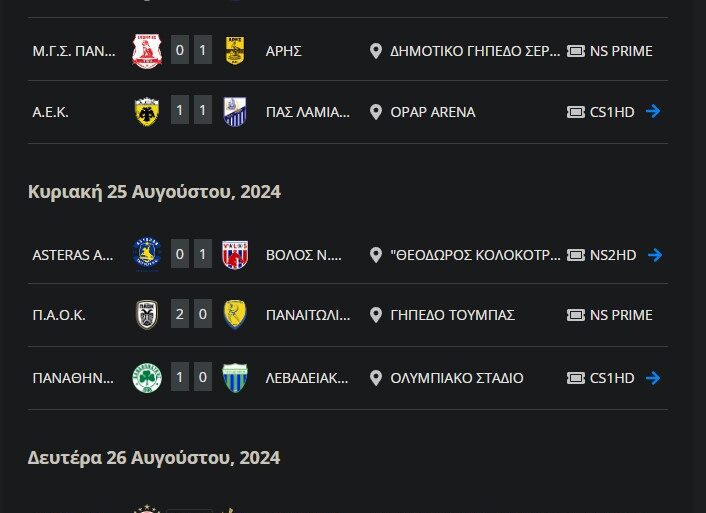Screen dimensions: 706x513
Task: Click the Asteras Tripolis team crest
Action: click(x=147, y=255)
